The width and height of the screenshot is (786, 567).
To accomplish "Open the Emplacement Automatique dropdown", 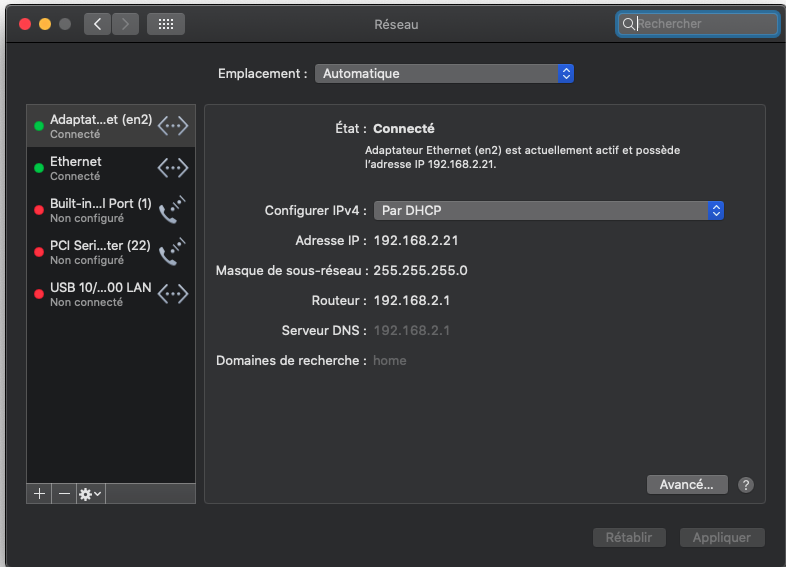I will point(444,74).
